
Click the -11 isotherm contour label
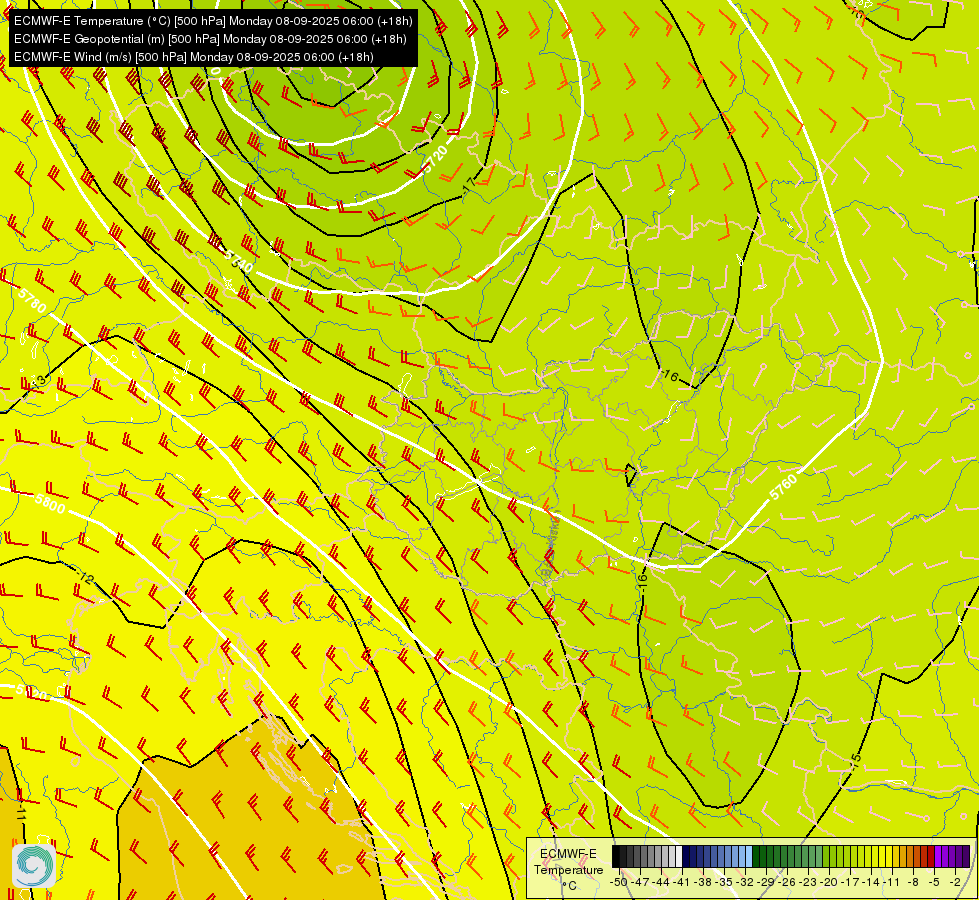20,812
